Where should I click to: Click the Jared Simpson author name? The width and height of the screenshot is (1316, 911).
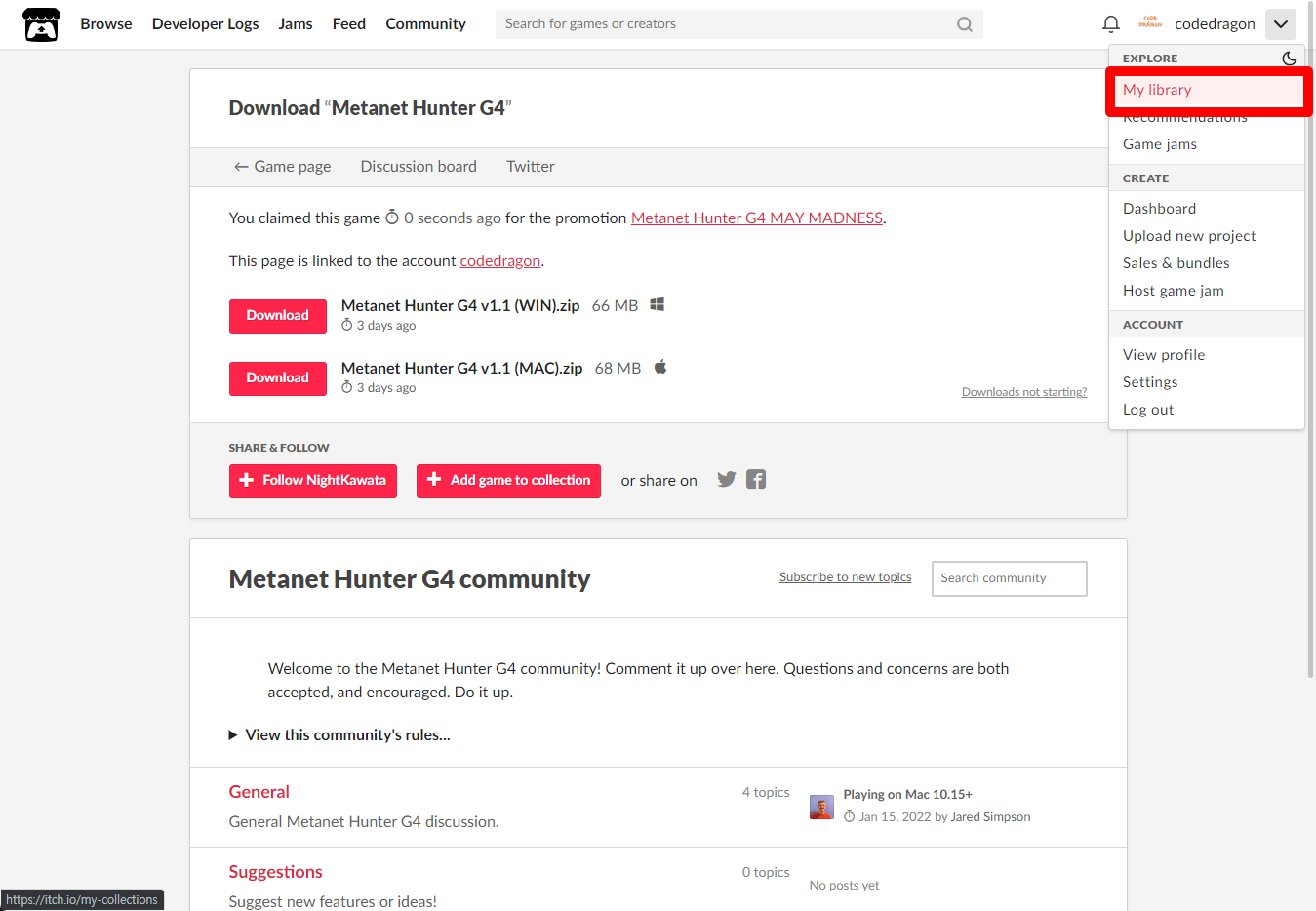click(x=990, y=817)
